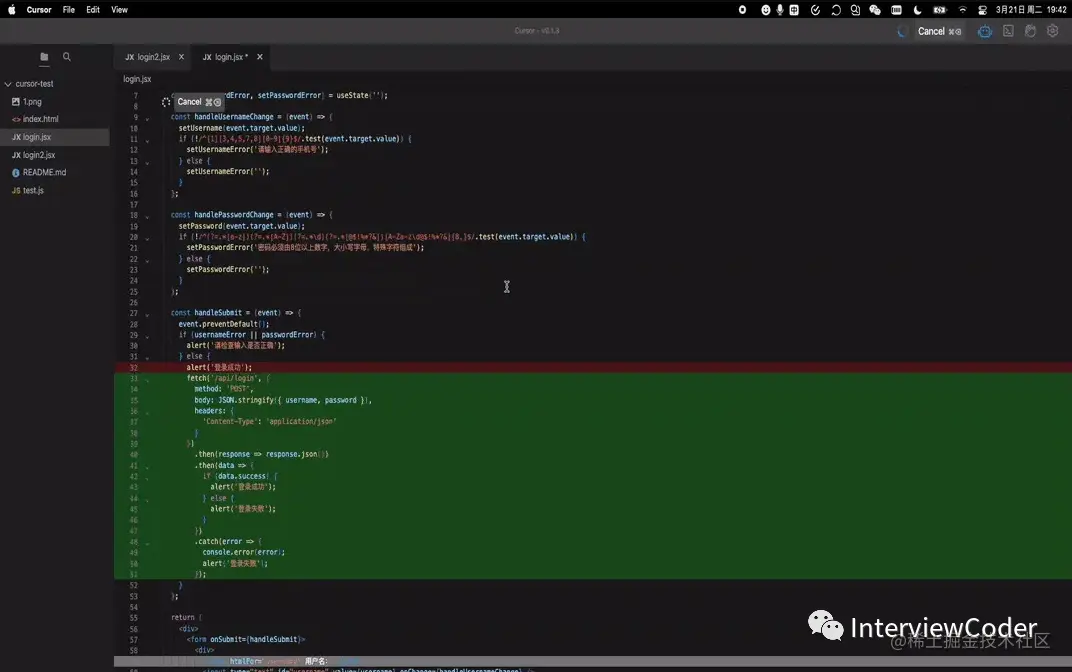Screen dimensions: 1072x672
Task: Click the spinner icon beside inline Cancel
Action: pyautogui.click(x=166, y=102)
